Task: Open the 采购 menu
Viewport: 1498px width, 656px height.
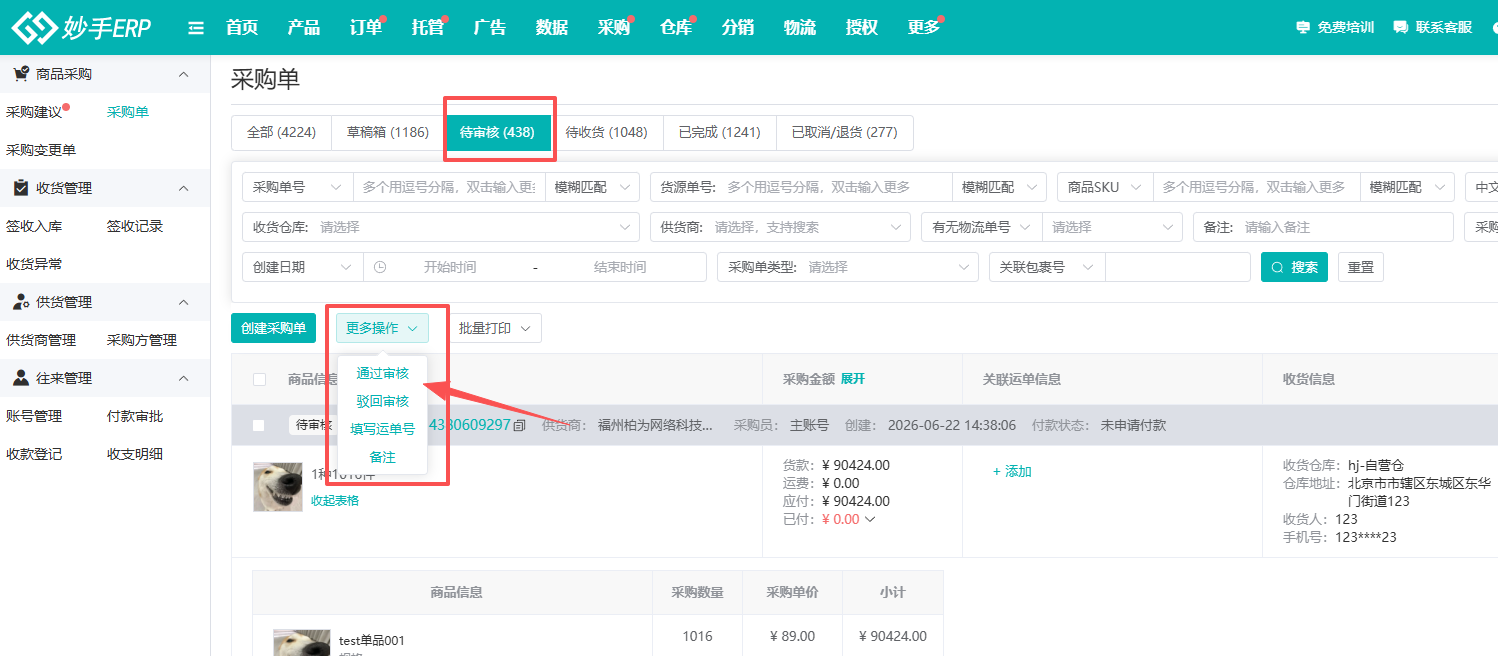Action: click(614, 28)
